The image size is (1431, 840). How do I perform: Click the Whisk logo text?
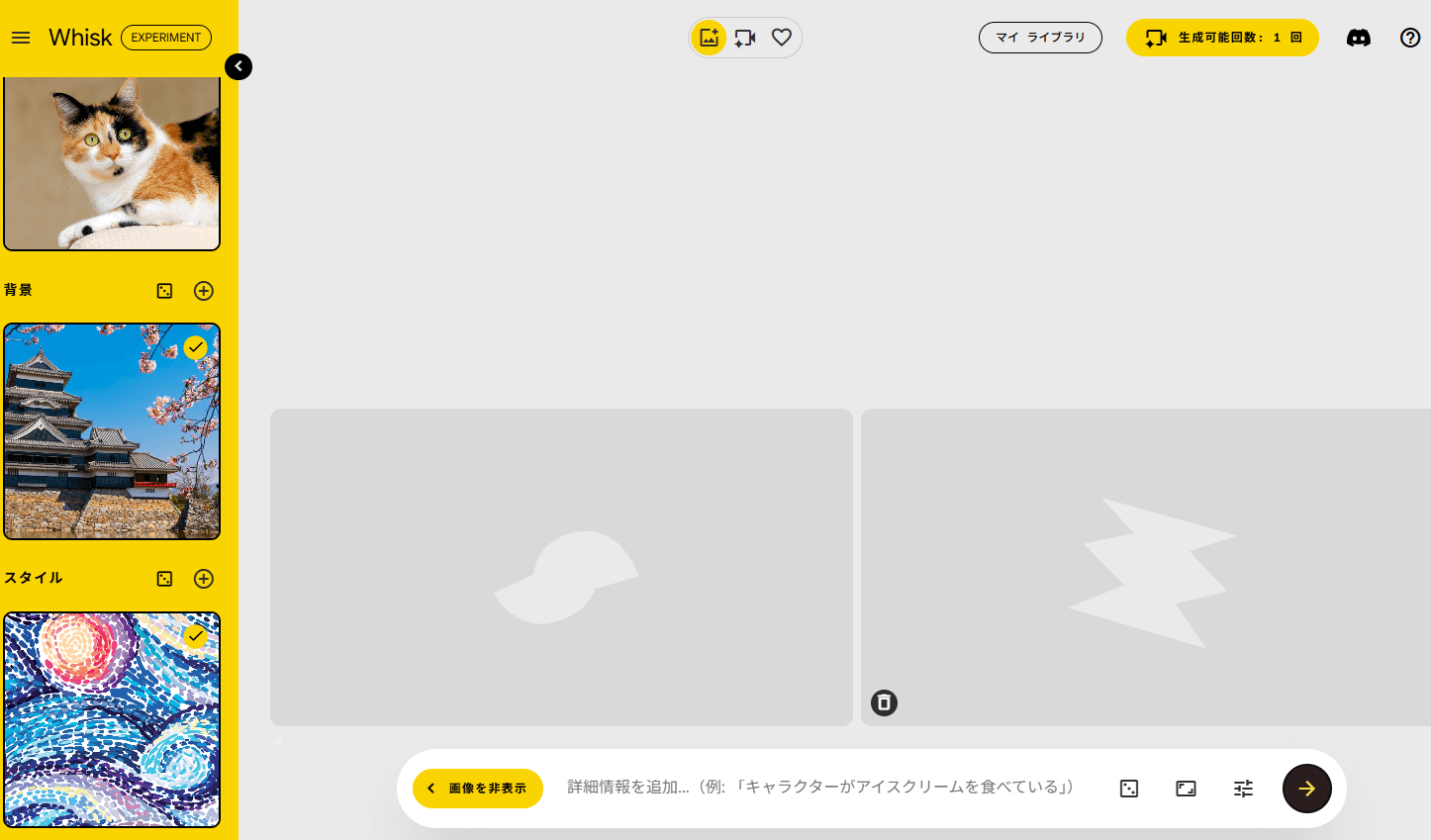(x=80, y=38)
